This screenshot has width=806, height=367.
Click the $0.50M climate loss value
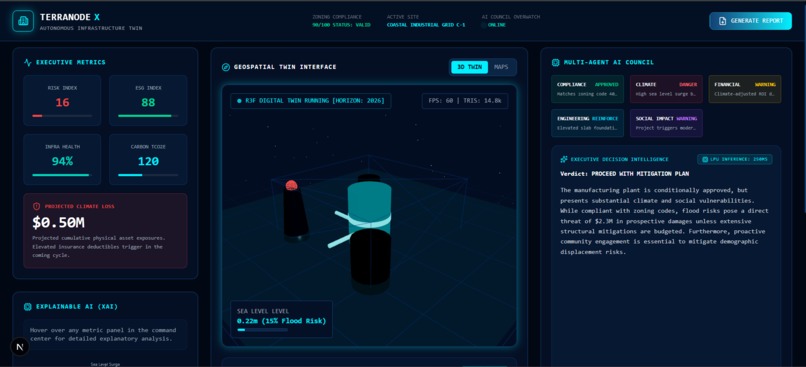pyautogui.click(x=59, y=223)
